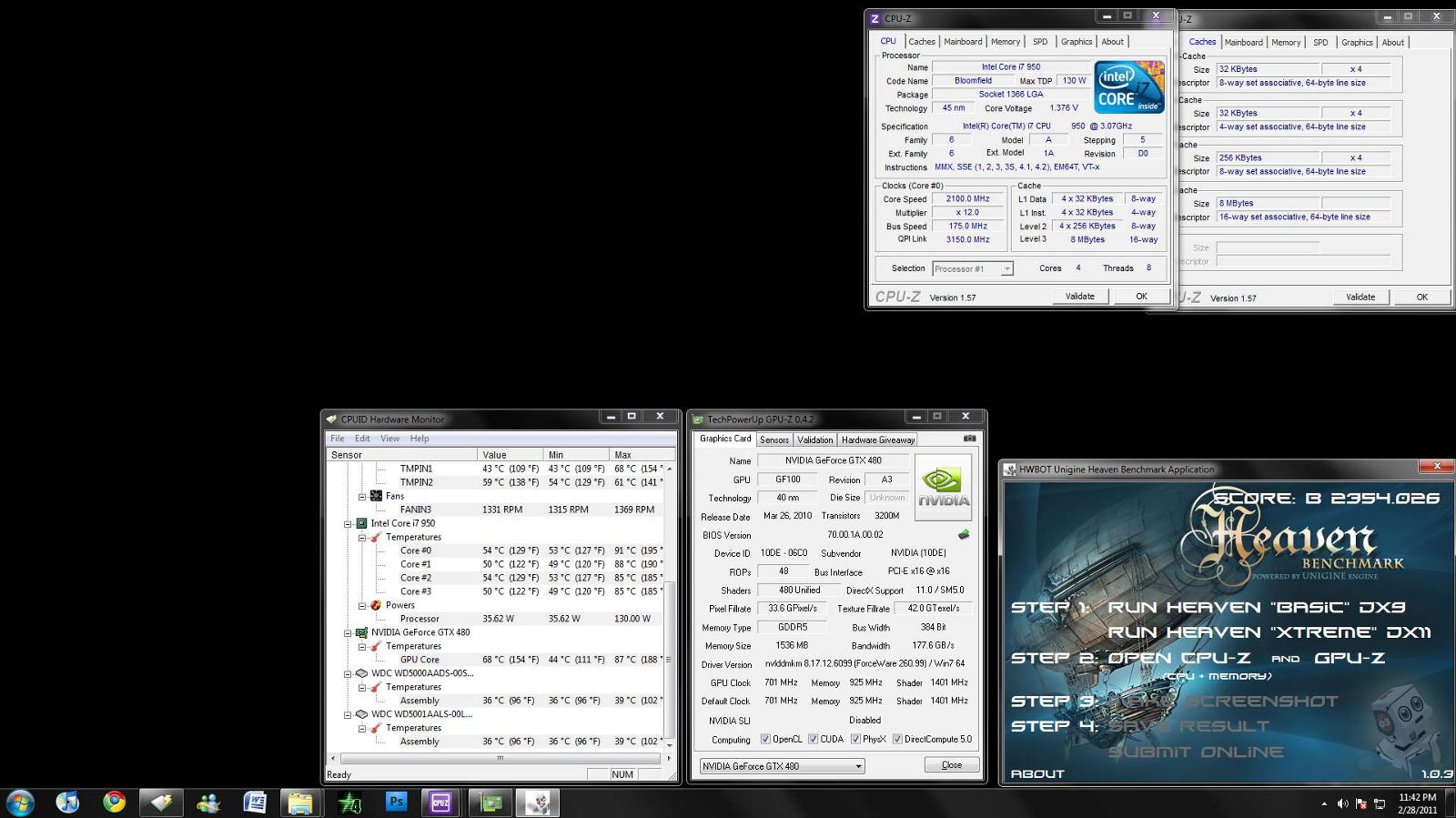Click WDC WD5001AALS hard drive icon
The image size is (1456, 818).
[x=361, y=714]
